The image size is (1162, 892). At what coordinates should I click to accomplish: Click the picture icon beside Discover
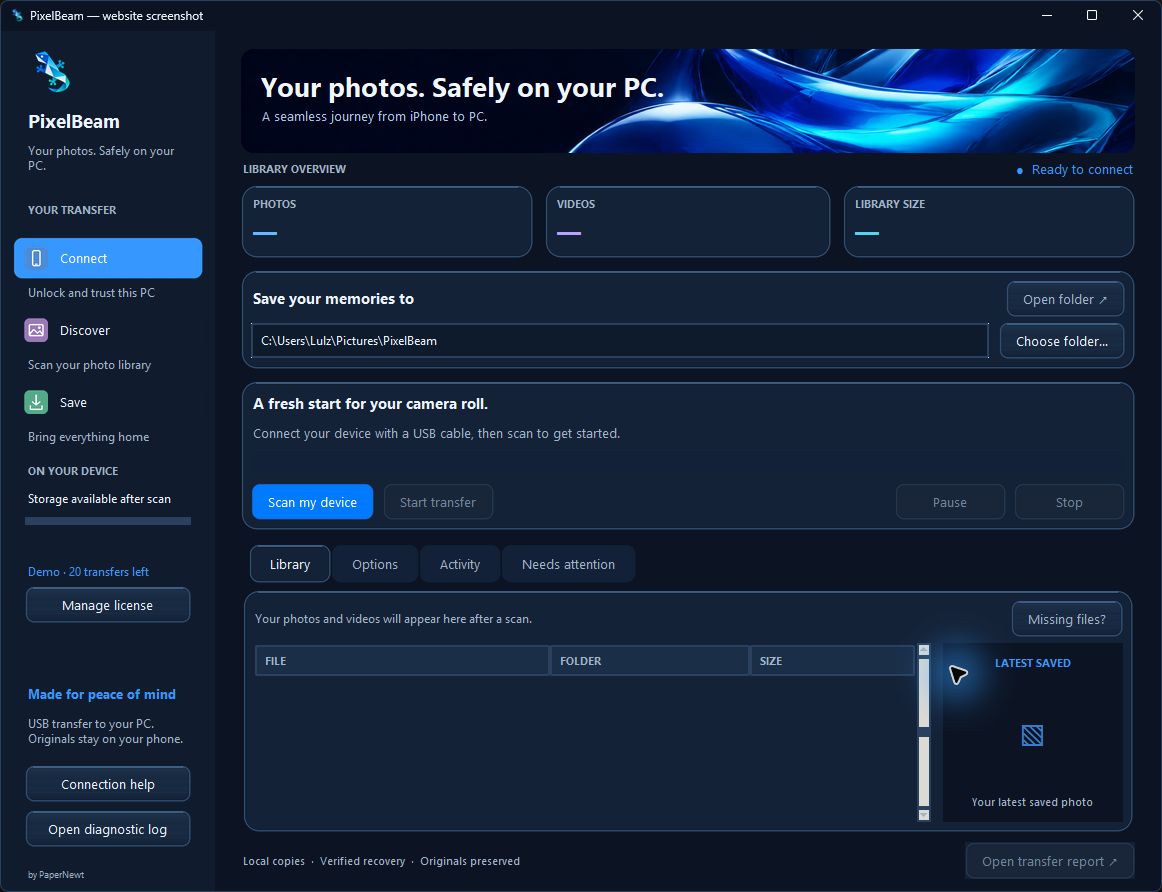36,330
